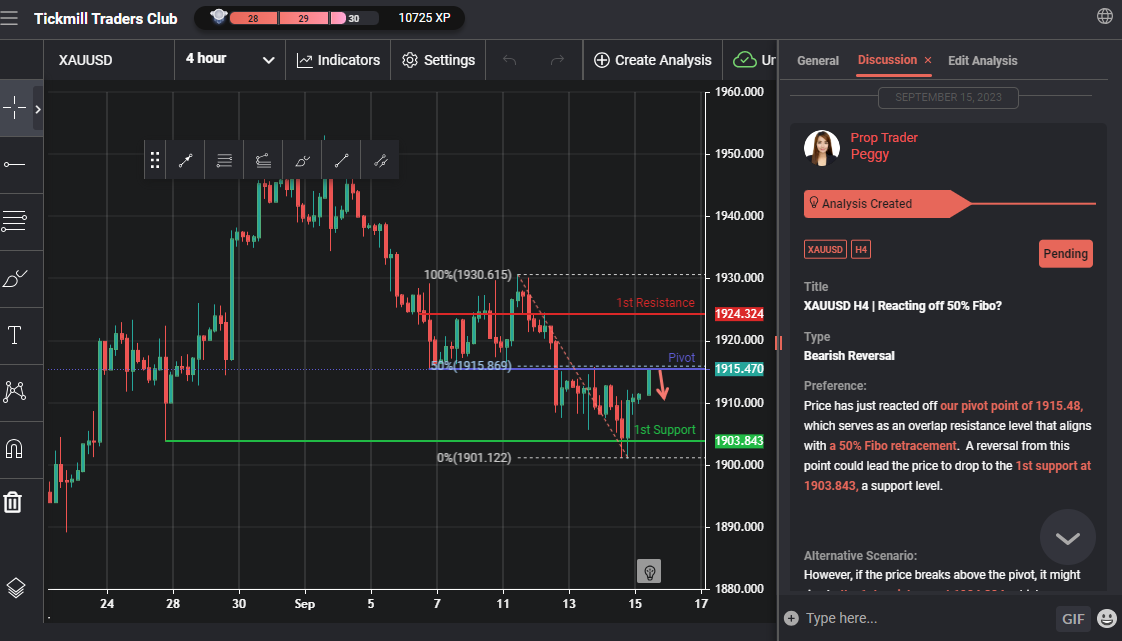Viewport: 1122px width, 641px height.
Task: Click the Analysis Created banner
Action: click(x=887, y=204)
